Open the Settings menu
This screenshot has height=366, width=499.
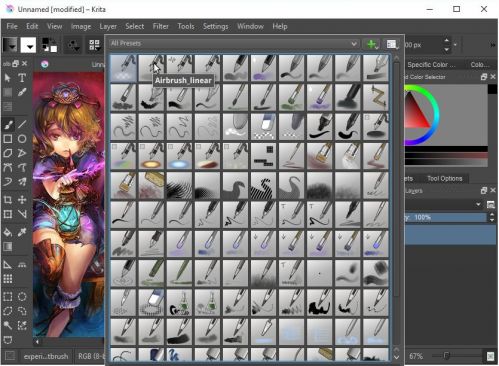point(215,26)
